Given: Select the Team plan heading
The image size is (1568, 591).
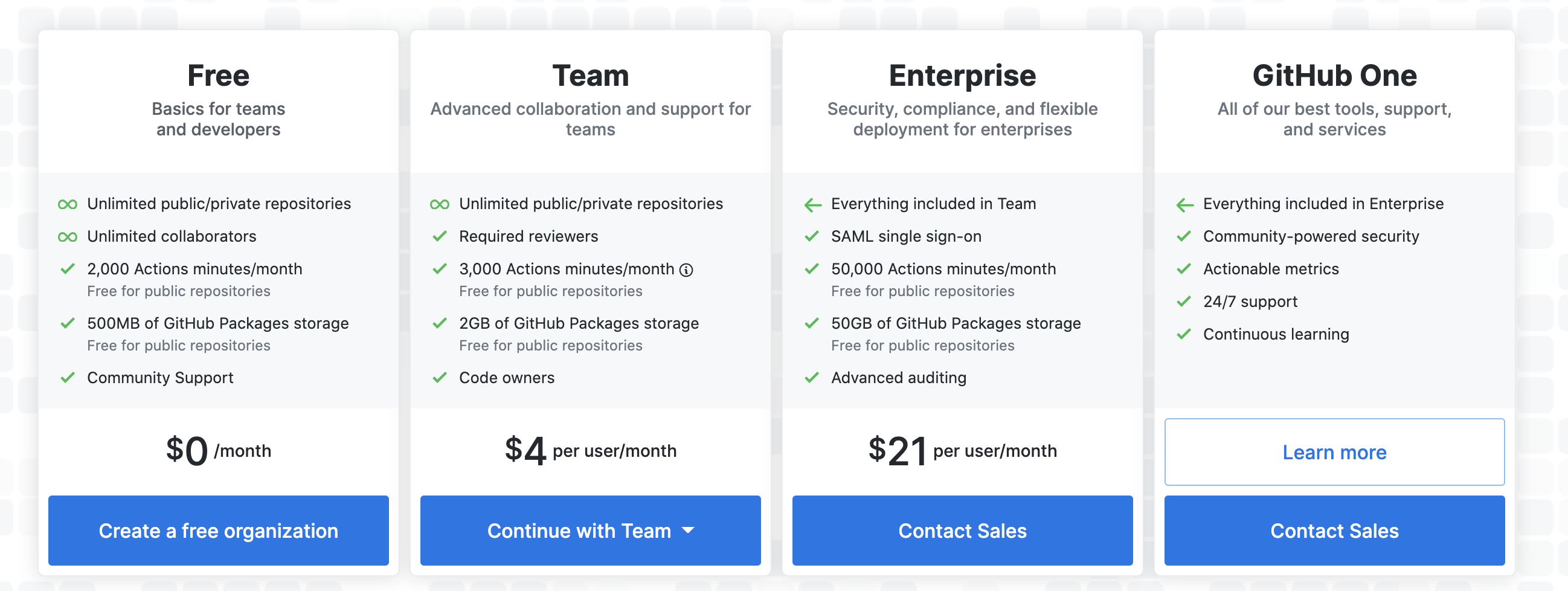Looking at the screenshot, I should [591, 76].
